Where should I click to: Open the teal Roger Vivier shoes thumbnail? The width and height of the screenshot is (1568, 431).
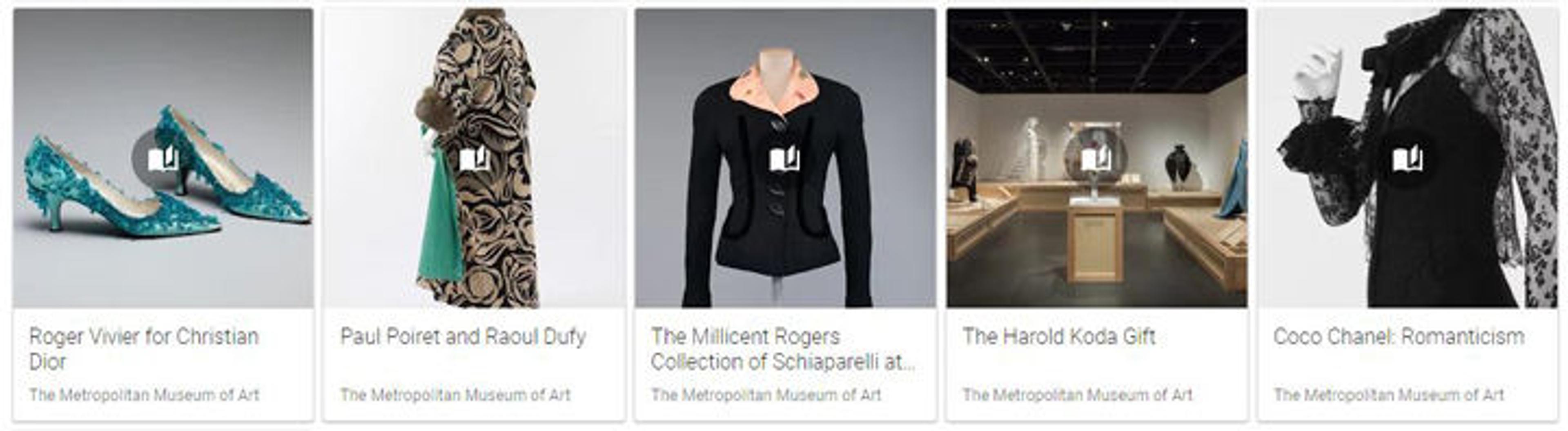tap(163, 158)
